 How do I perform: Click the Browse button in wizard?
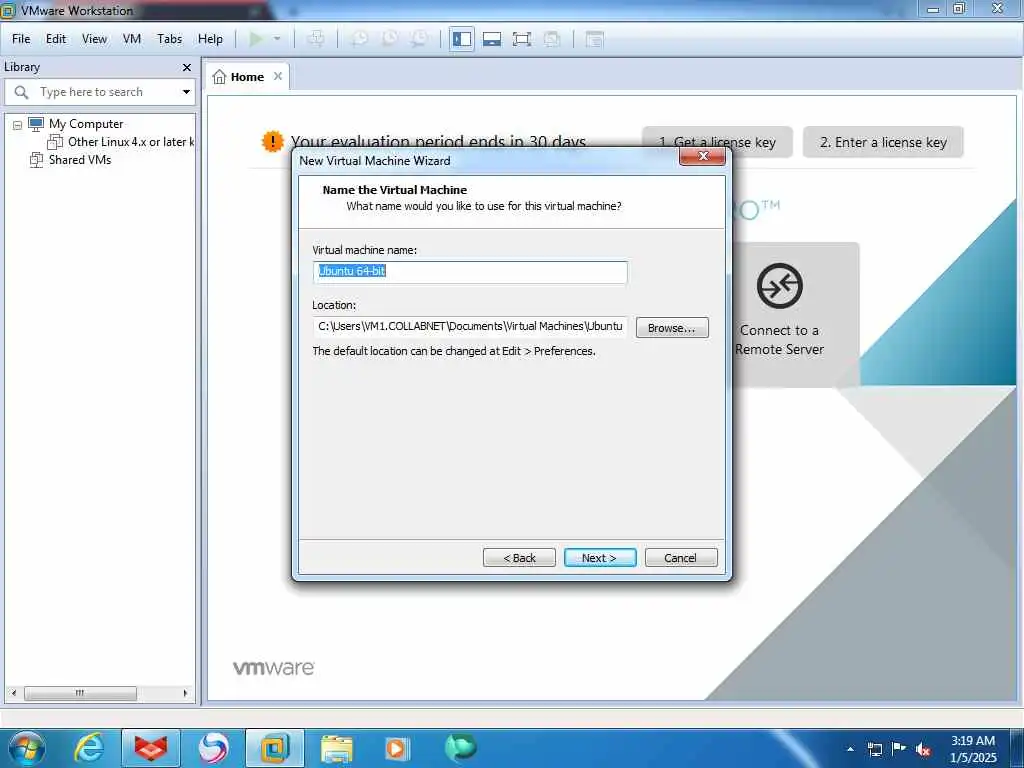pyautogui.click(x=672, y=328)
